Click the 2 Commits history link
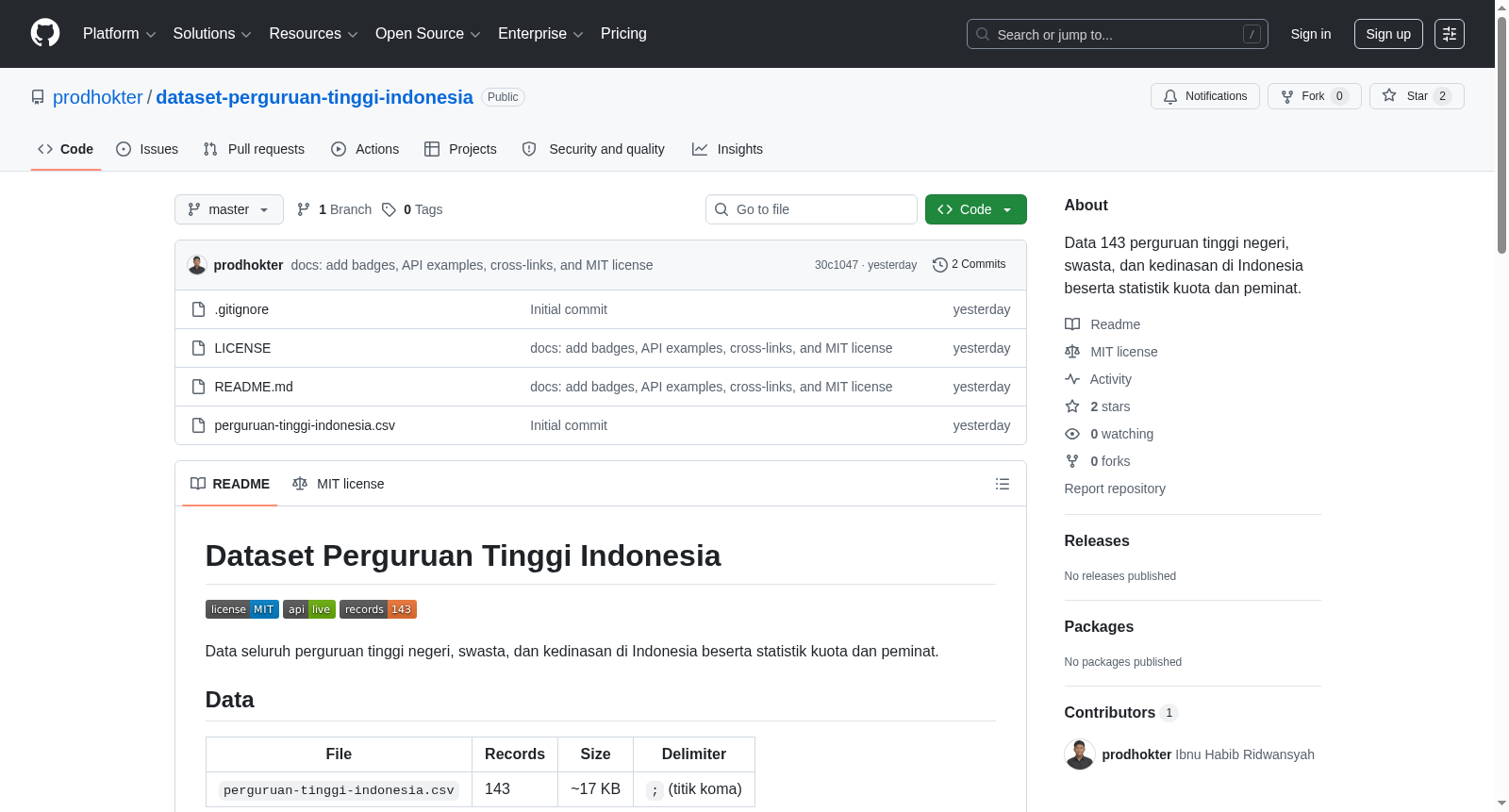 click(970, 264)
